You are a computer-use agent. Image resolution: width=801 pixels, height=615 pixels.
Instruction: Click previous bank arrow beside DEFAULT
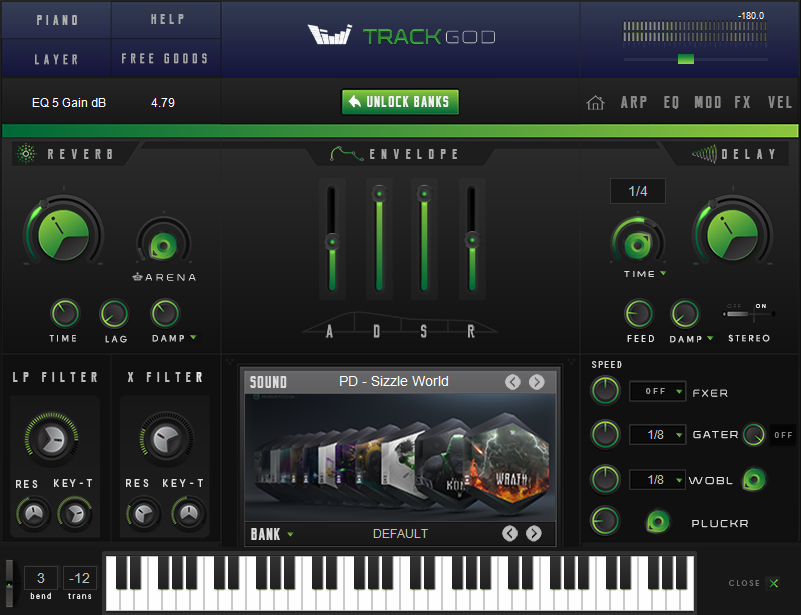(x=510, y=533)
